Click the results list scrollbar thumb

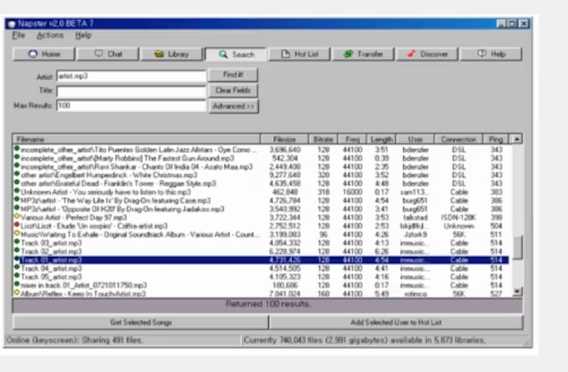518,247
